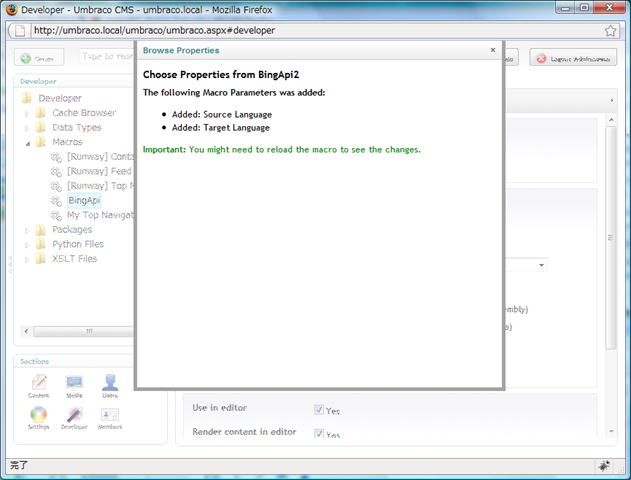Expand the XSLT Files node
631x480 pixels.
click(27, 260)
